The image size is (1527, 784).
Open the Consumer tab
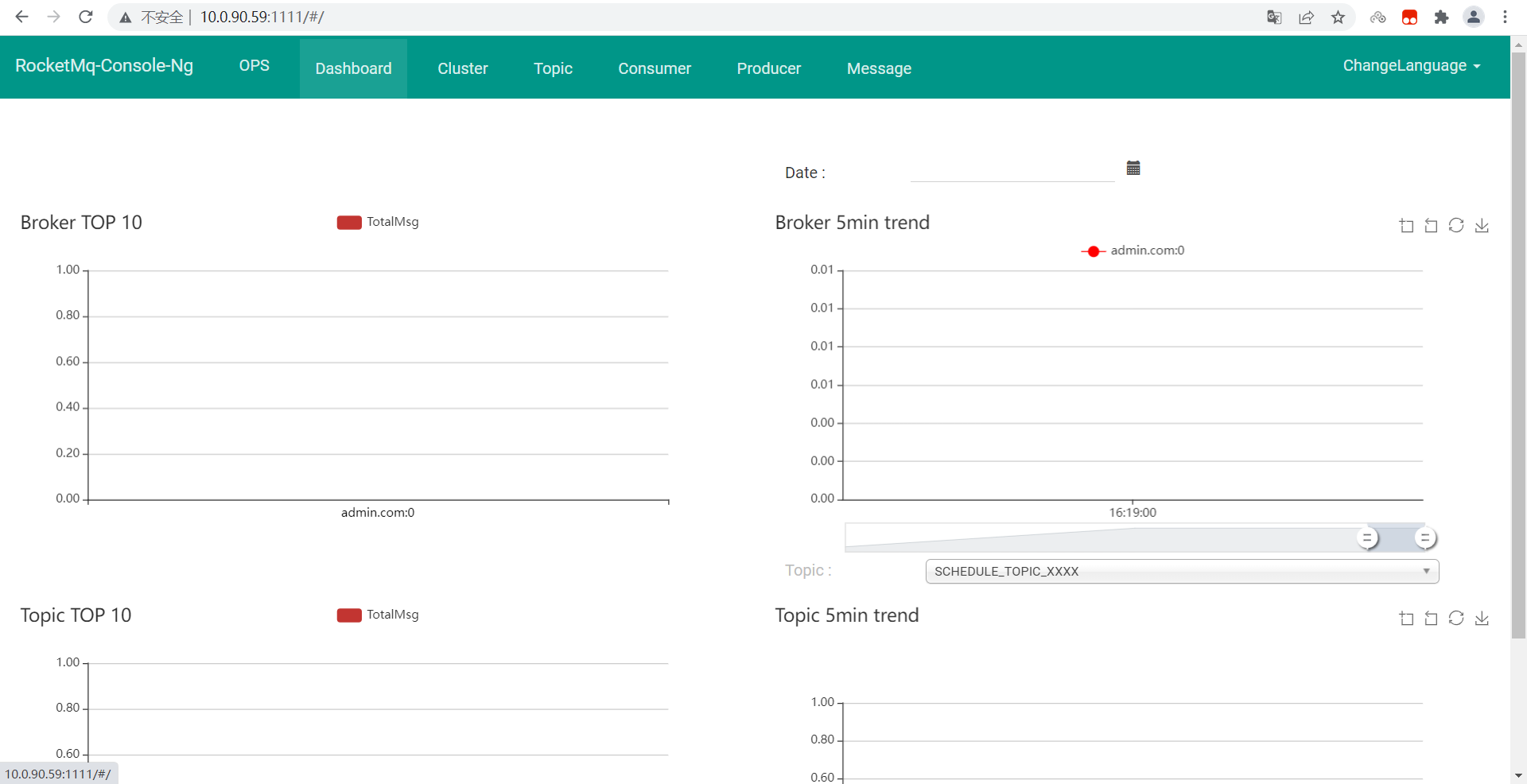pos(655,68)
